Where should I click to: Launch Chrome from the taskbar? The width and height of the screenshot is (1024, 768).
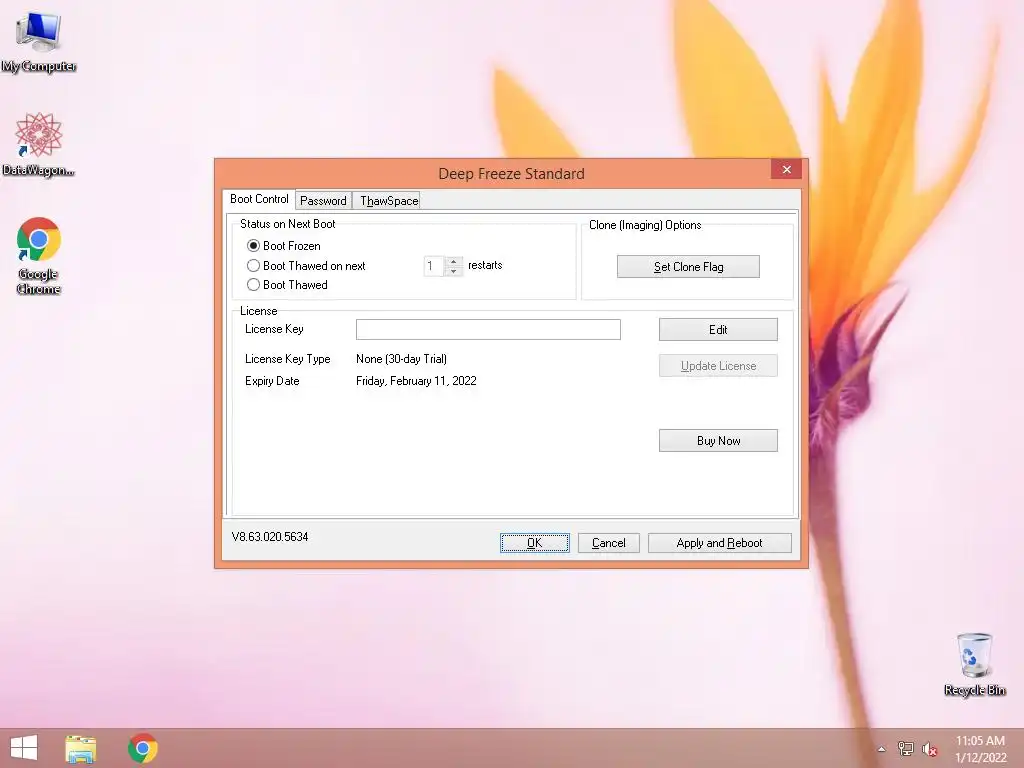pyautogui.click(x=142, y=748)
